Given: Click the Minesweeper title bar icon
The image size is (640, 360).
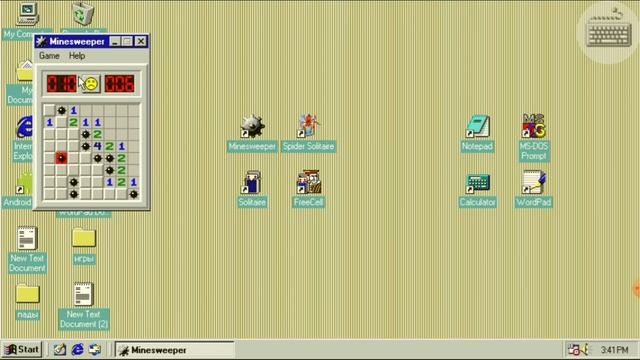Looking at the screenshot, I should coord(41,42).
